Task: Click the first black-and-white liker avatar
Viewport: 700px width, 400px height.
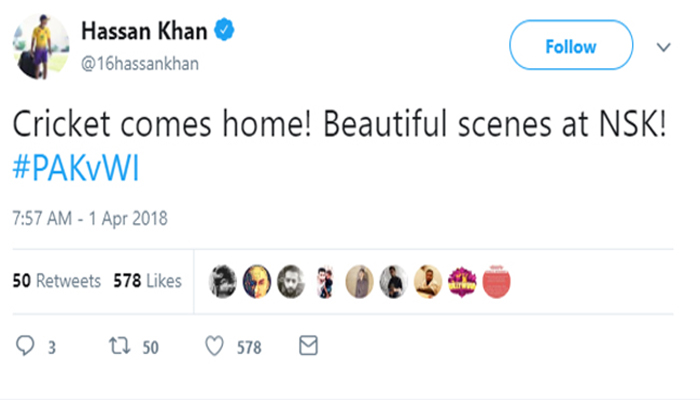Action: tap(222, 282)
